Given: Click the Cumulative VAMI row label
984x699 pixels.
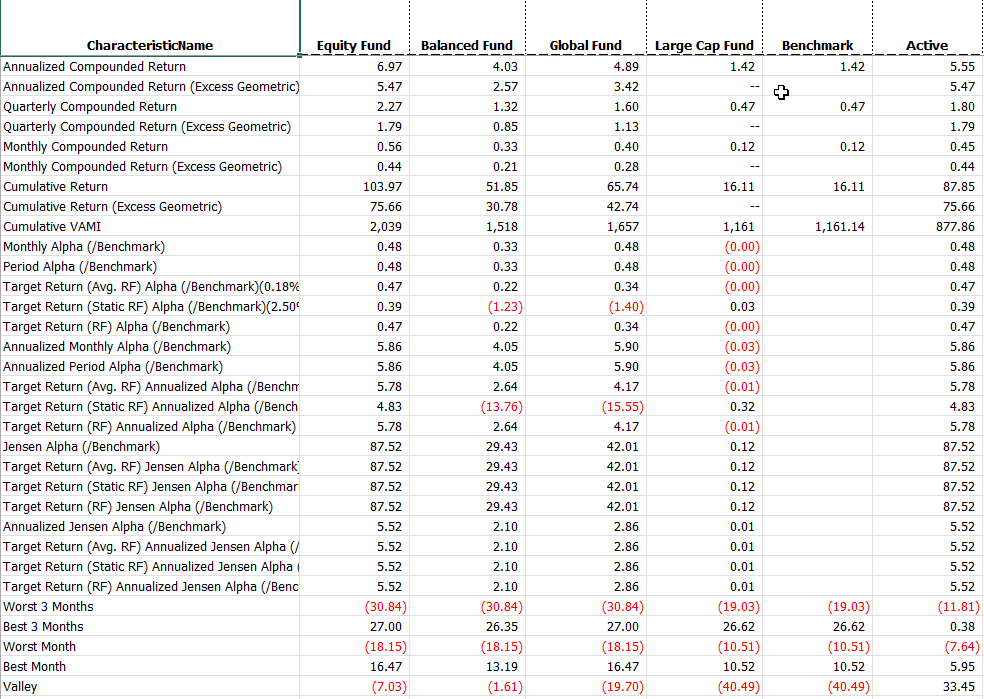Looking at the screenshot, I should point(52,227).
